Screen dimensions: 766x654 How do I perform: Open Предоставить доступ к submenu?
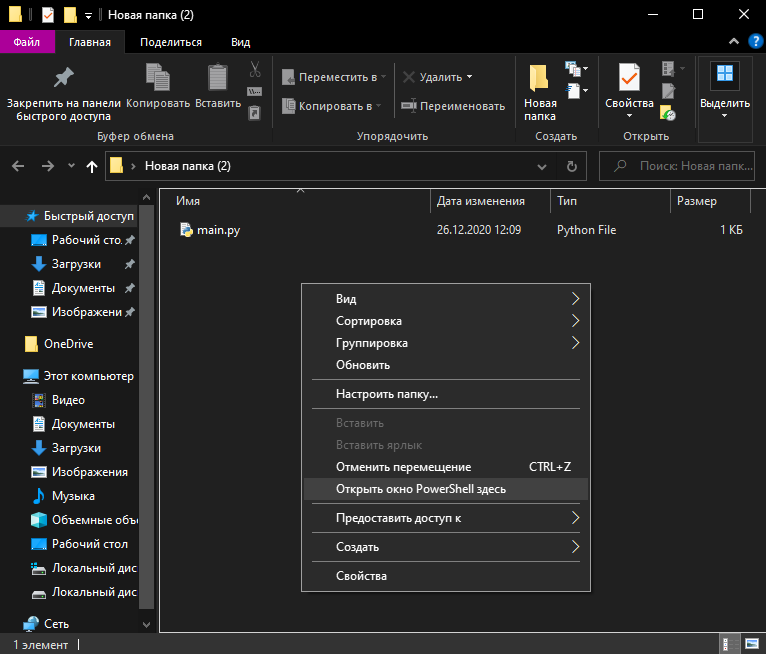pos(446,518)
